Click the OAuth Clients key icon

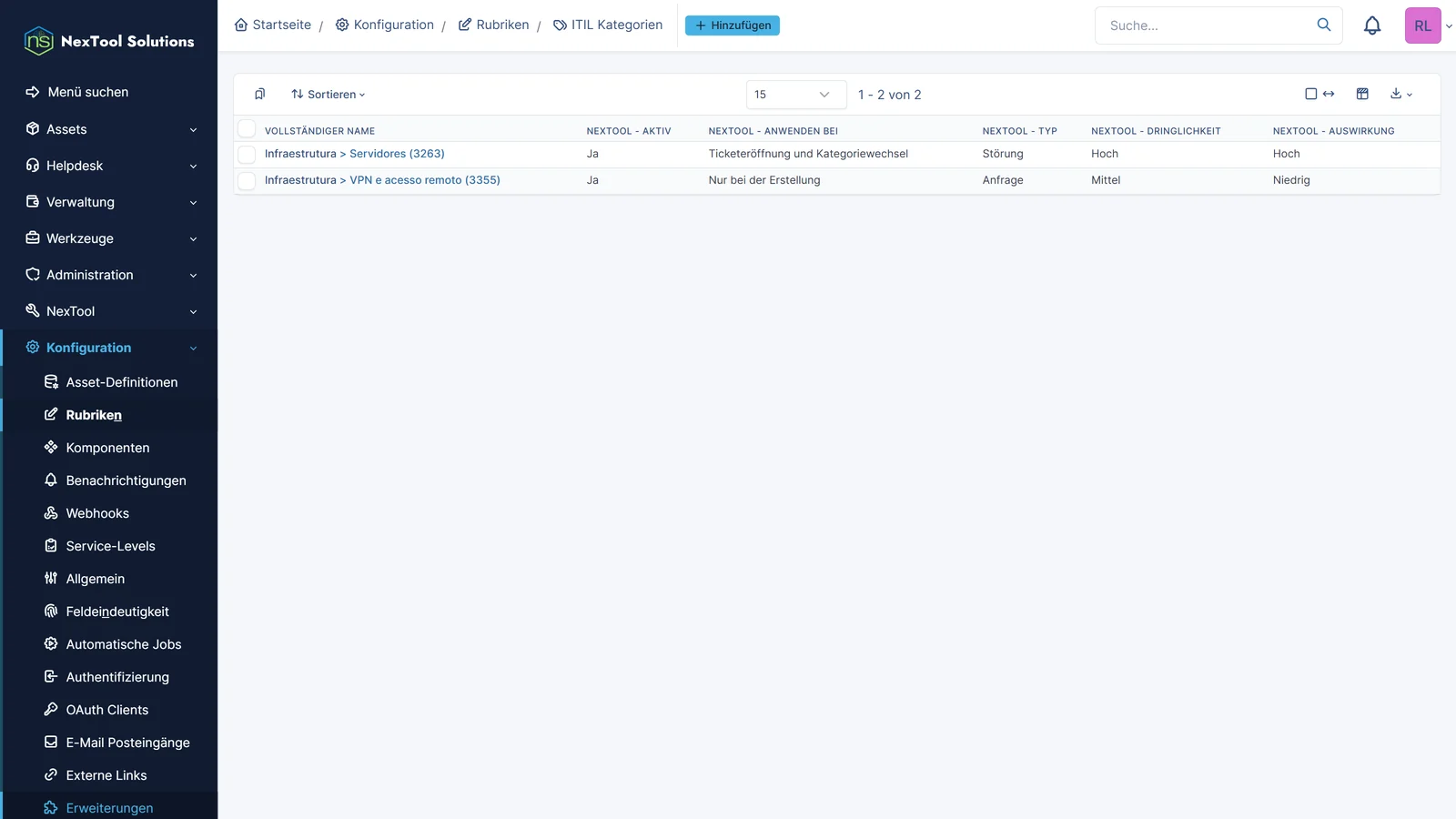51,710
